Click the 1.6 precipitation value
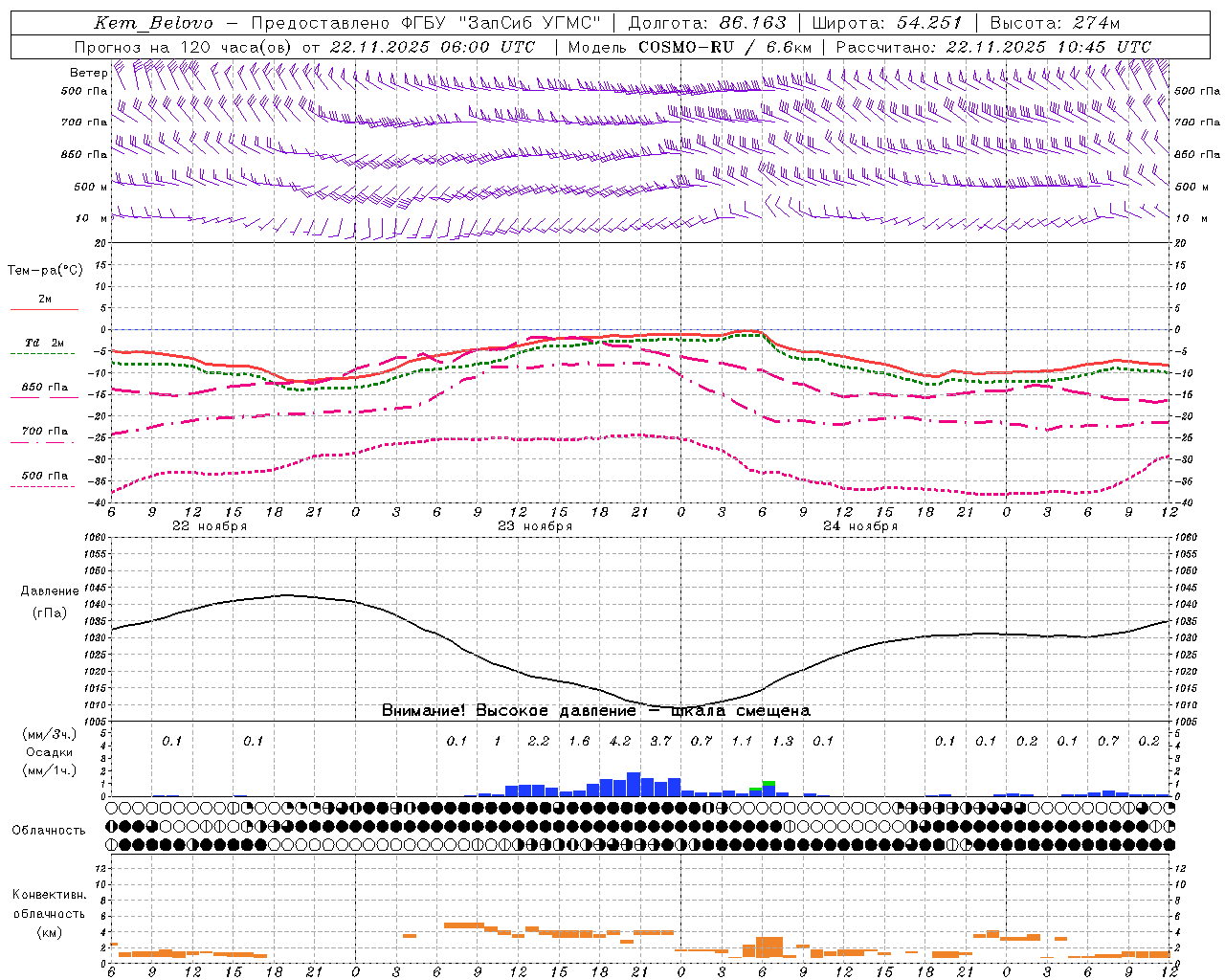 (579, 741)
